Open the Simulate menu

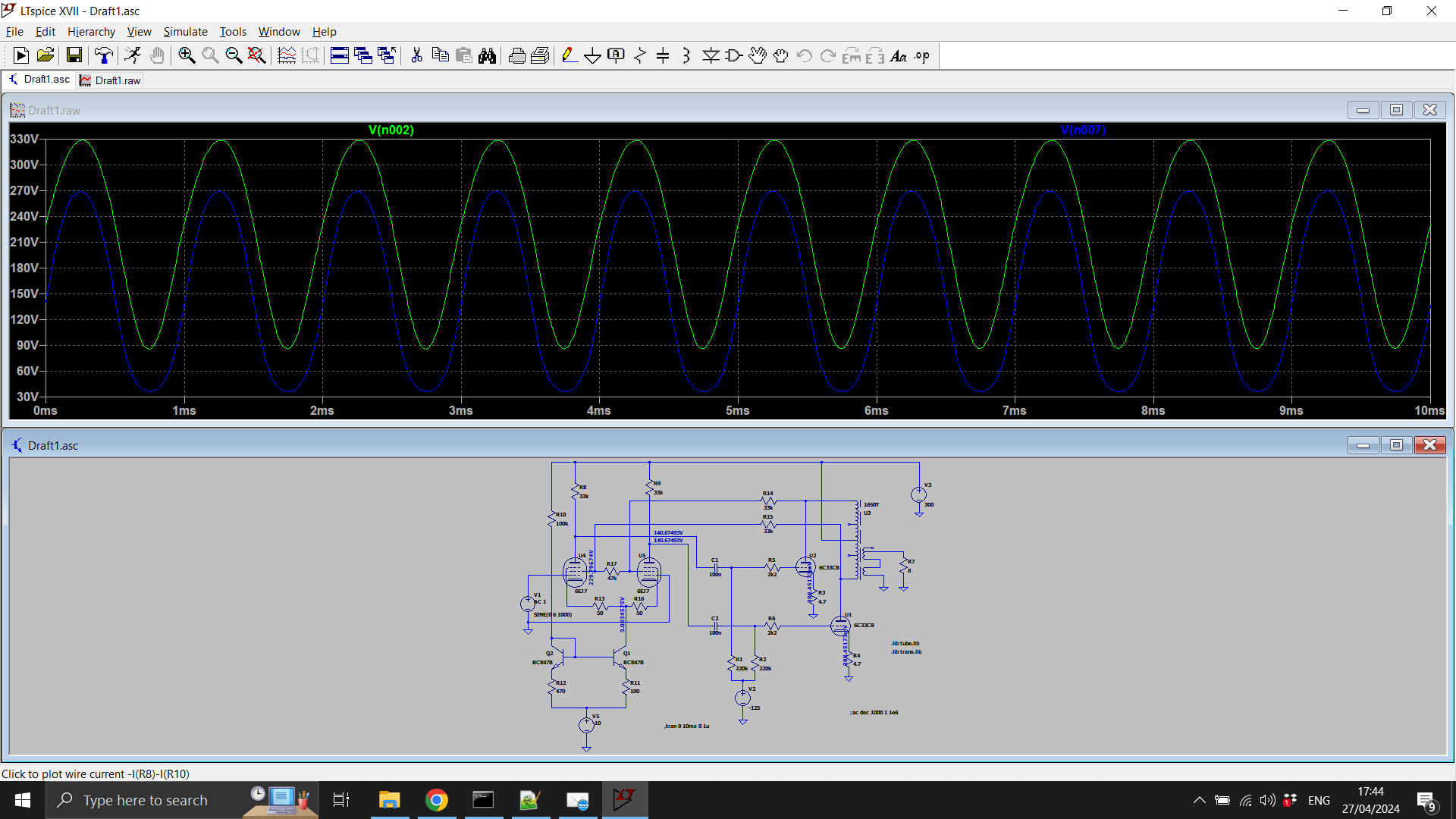185,31
